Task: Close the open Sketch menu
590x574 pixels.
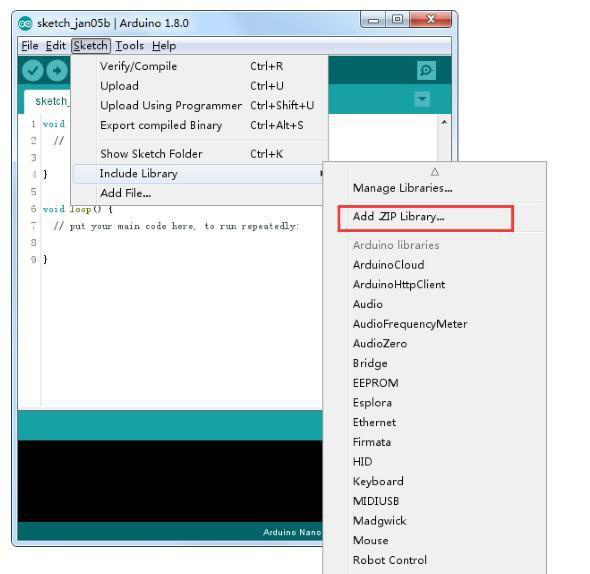Action: [90, 46]
